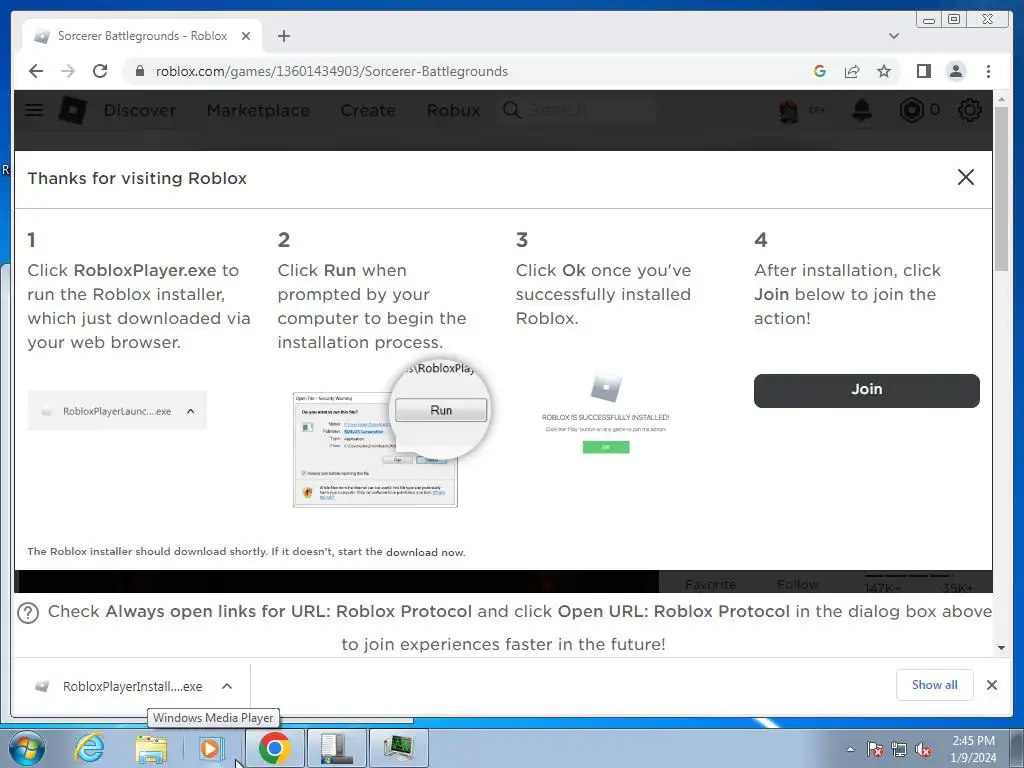Open Roblox settings gear
Screen dimensions: 1024x768
coord(969,110)
